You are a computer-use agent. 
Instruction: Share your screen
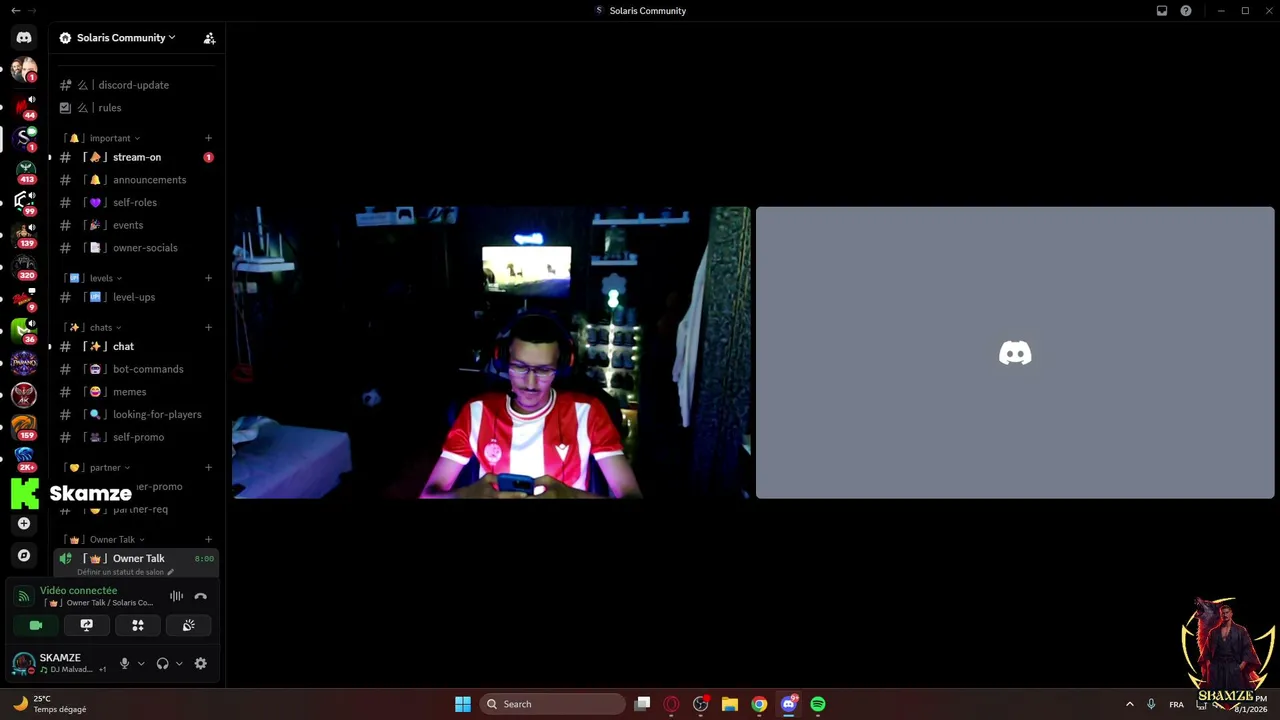(x=87, y=625)
